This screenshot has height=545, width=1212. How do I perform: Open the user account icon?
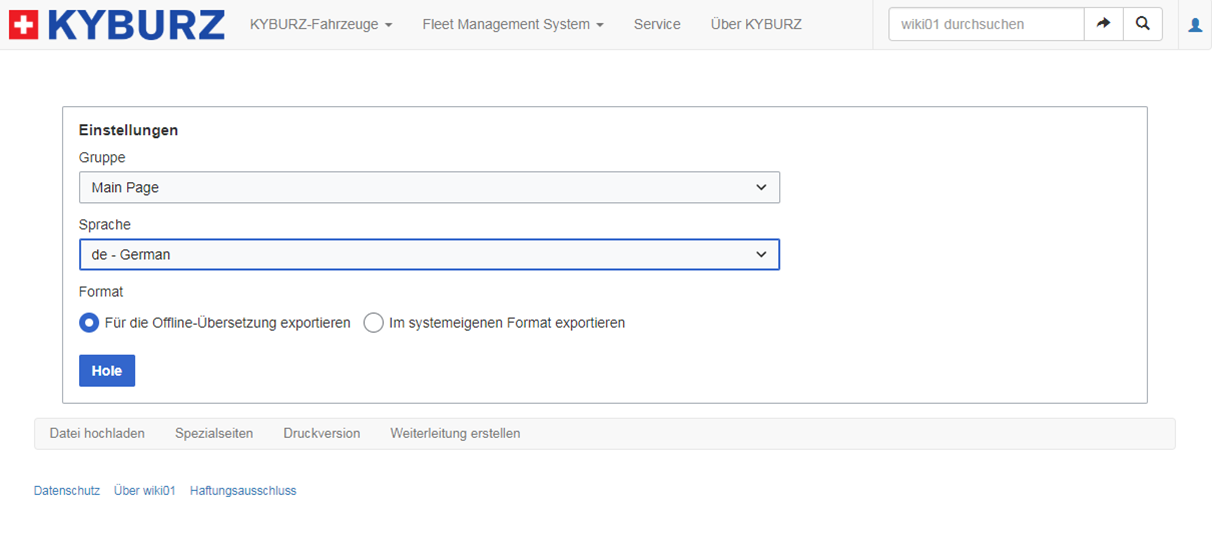[x=1195, y=25]
